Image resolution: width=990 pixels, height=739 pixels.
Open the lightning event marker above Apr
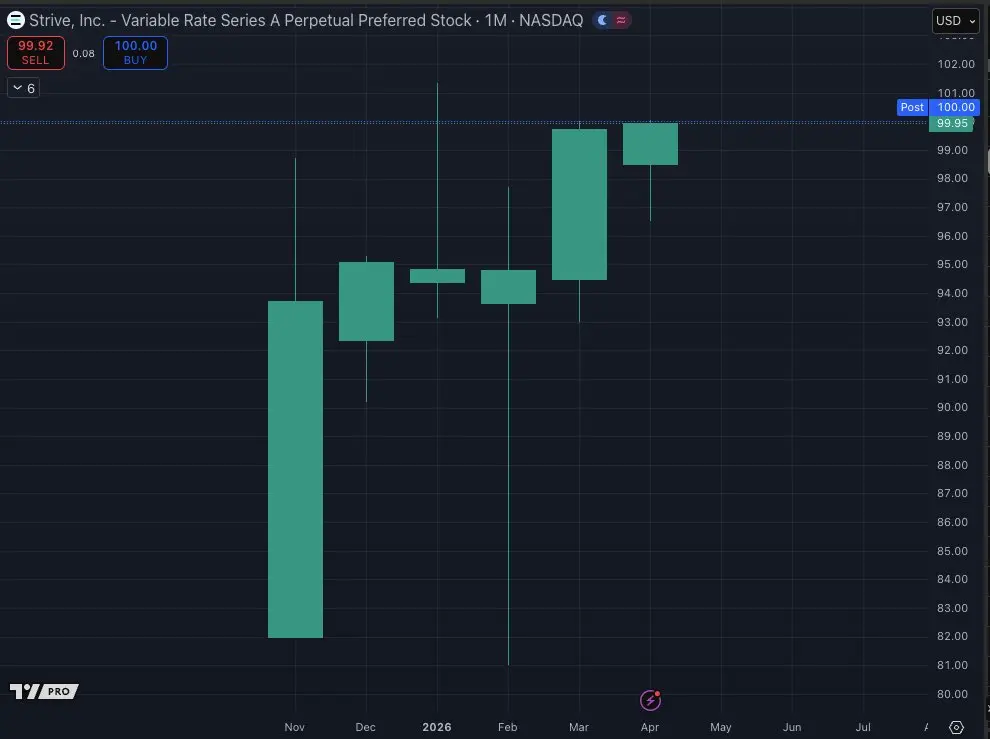650,700
